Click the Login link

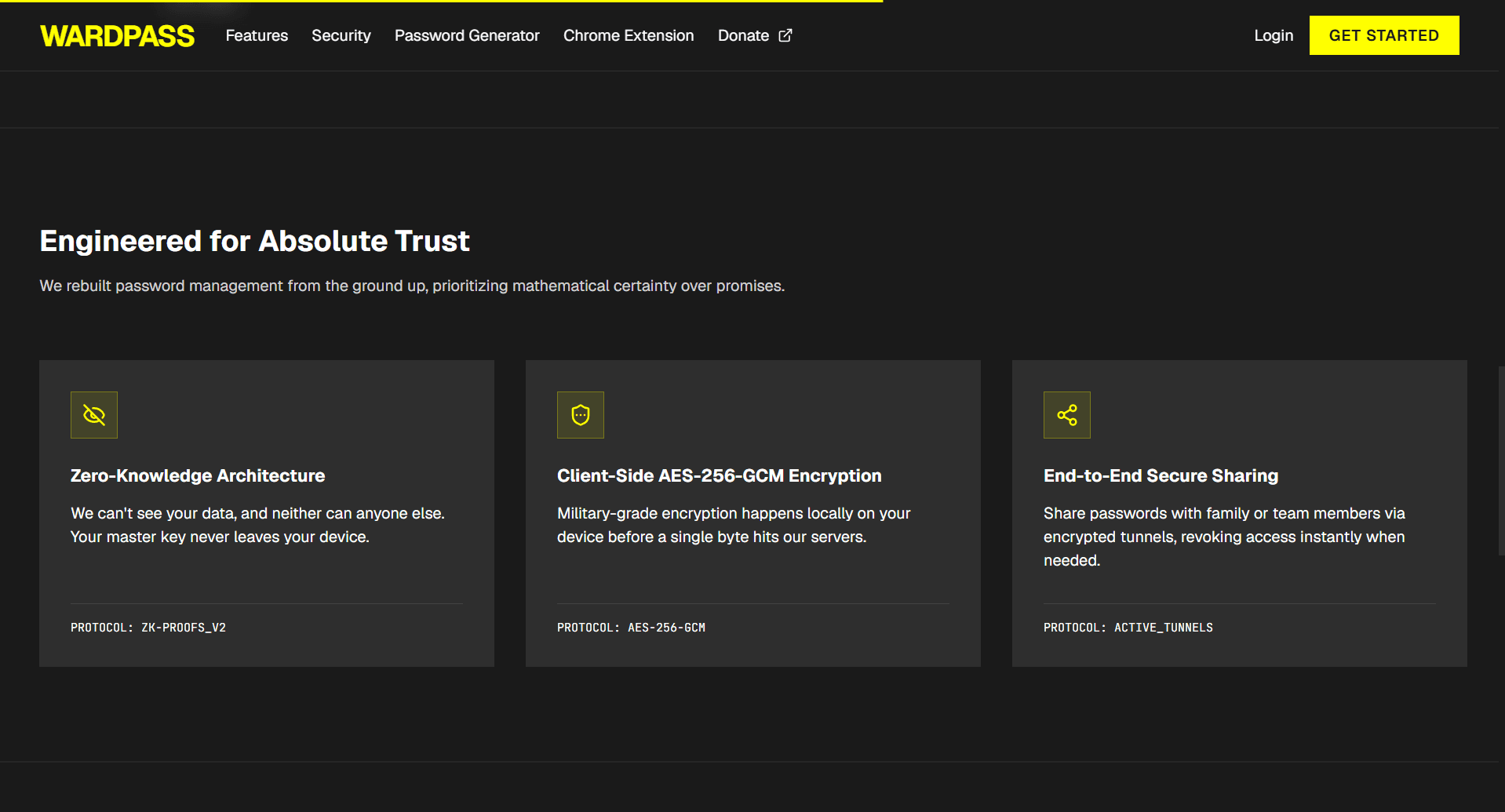[x=1274, y=35]
